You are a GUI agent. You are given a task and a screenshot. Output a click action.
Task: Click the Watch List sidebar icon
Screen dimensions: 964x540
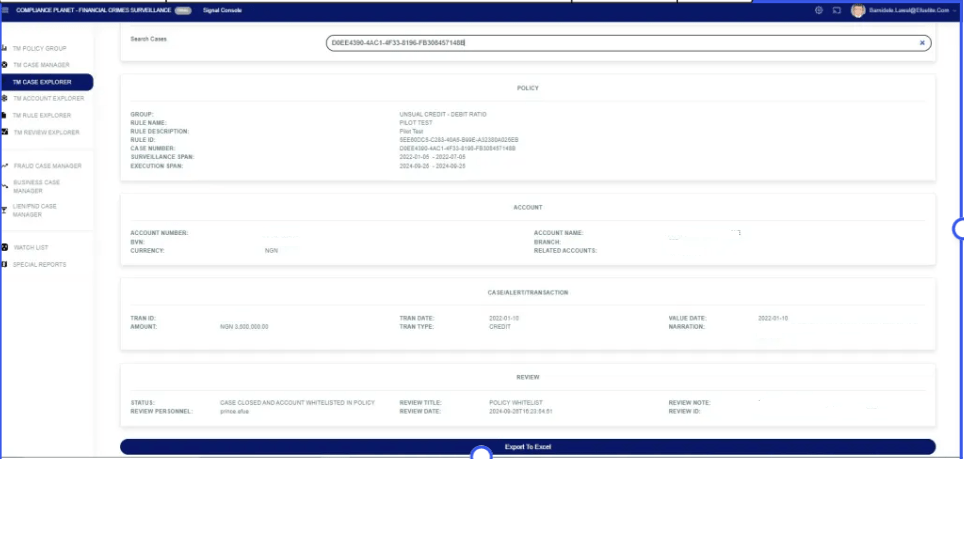point(5,247)
